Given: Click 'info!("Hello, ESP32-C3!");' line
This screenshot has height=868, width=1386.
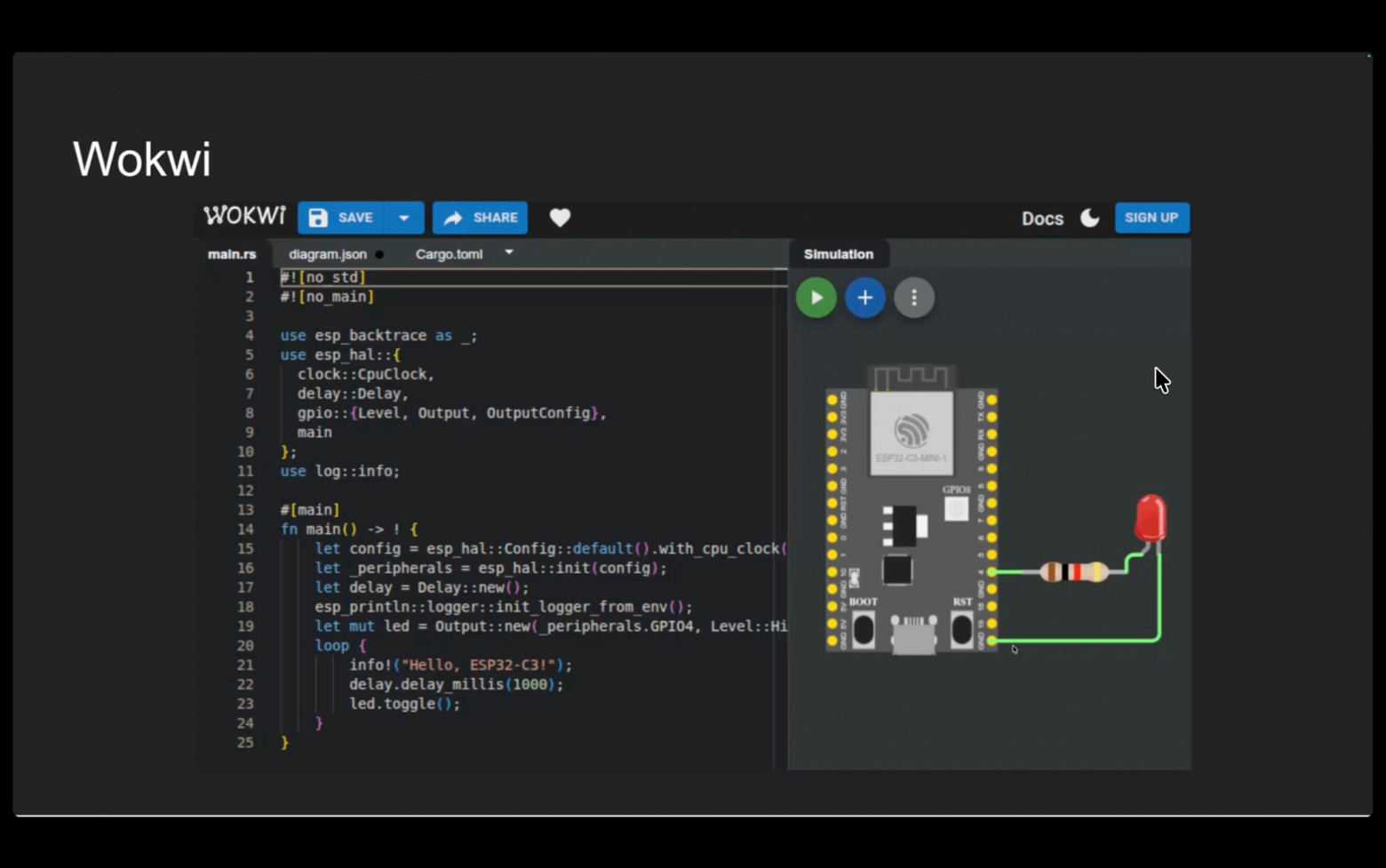Looking at the screenshot, I should (x=460, y=665).
